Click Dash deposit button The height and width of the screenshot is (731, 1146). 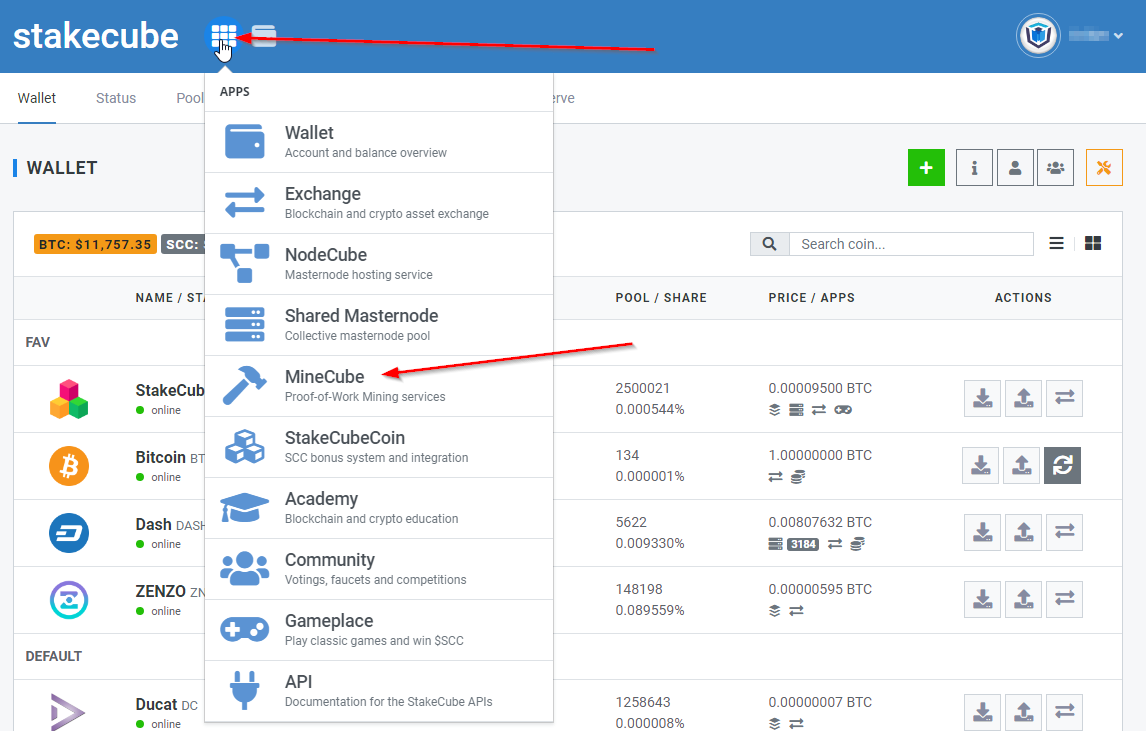[x=982, y=532]
